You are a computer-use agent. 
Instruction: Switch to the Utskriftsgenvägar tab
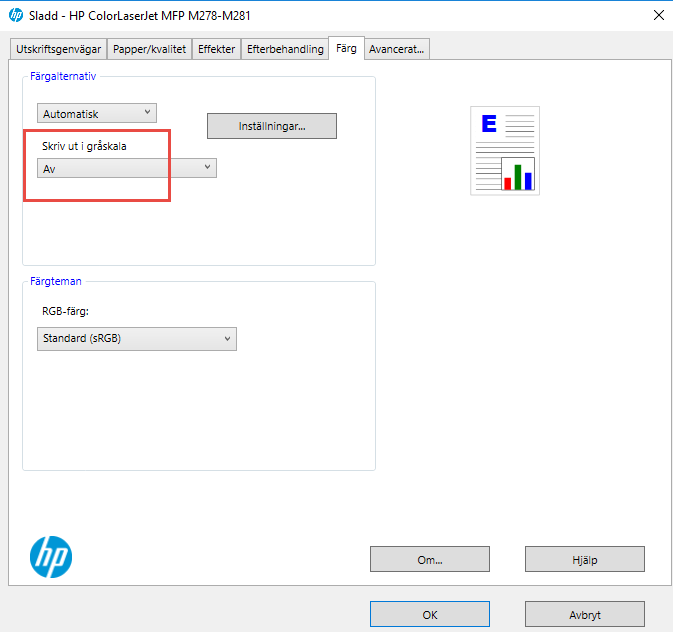click(x=58, y=49)
